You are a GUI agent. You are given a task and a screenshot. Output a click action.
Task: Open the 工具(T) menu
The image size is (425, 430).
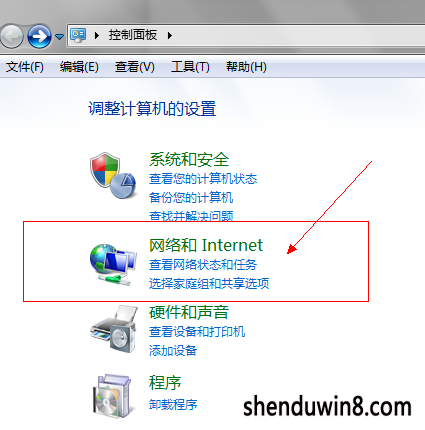pos(190,67)
